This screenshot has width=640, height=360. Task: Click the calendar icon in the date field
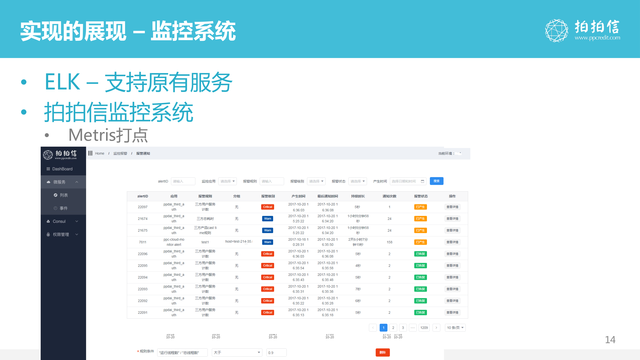pyautogui.click(x=422, y=181)
